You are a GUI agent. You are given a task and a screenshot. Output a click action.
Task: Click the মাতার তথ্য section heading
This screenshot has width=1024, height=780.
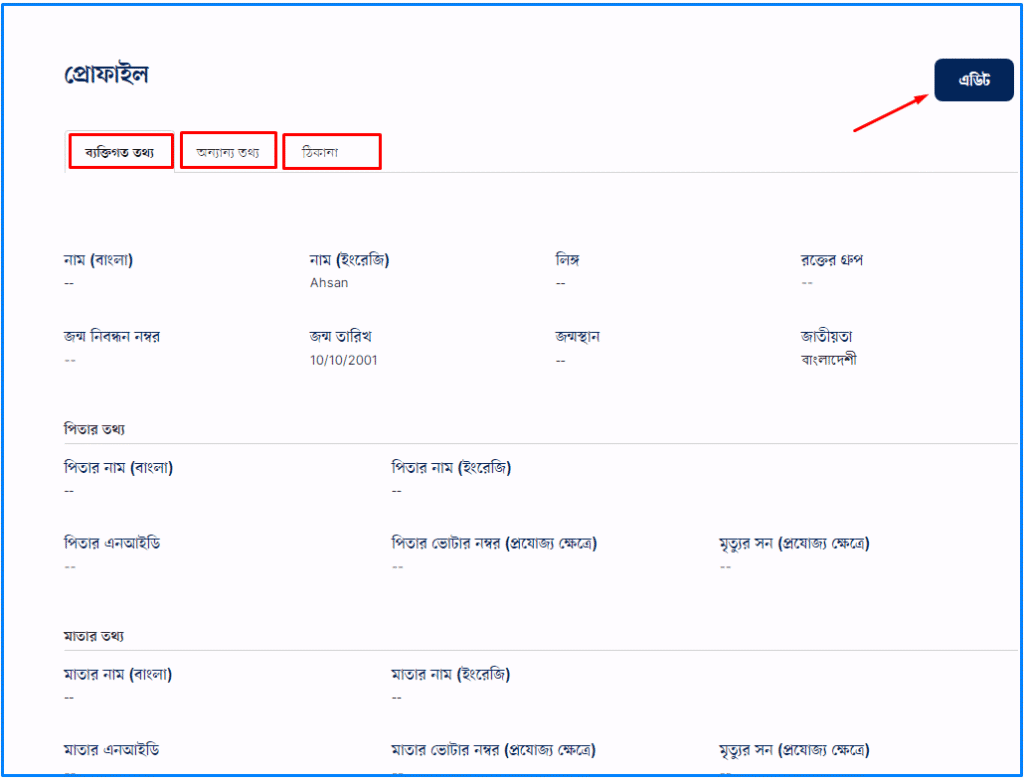point(94,636)
